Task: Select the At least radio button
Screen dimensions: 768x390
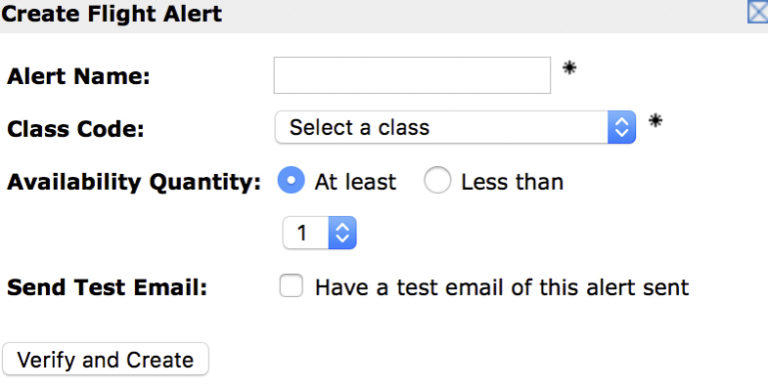Action: tap(291, 180)
